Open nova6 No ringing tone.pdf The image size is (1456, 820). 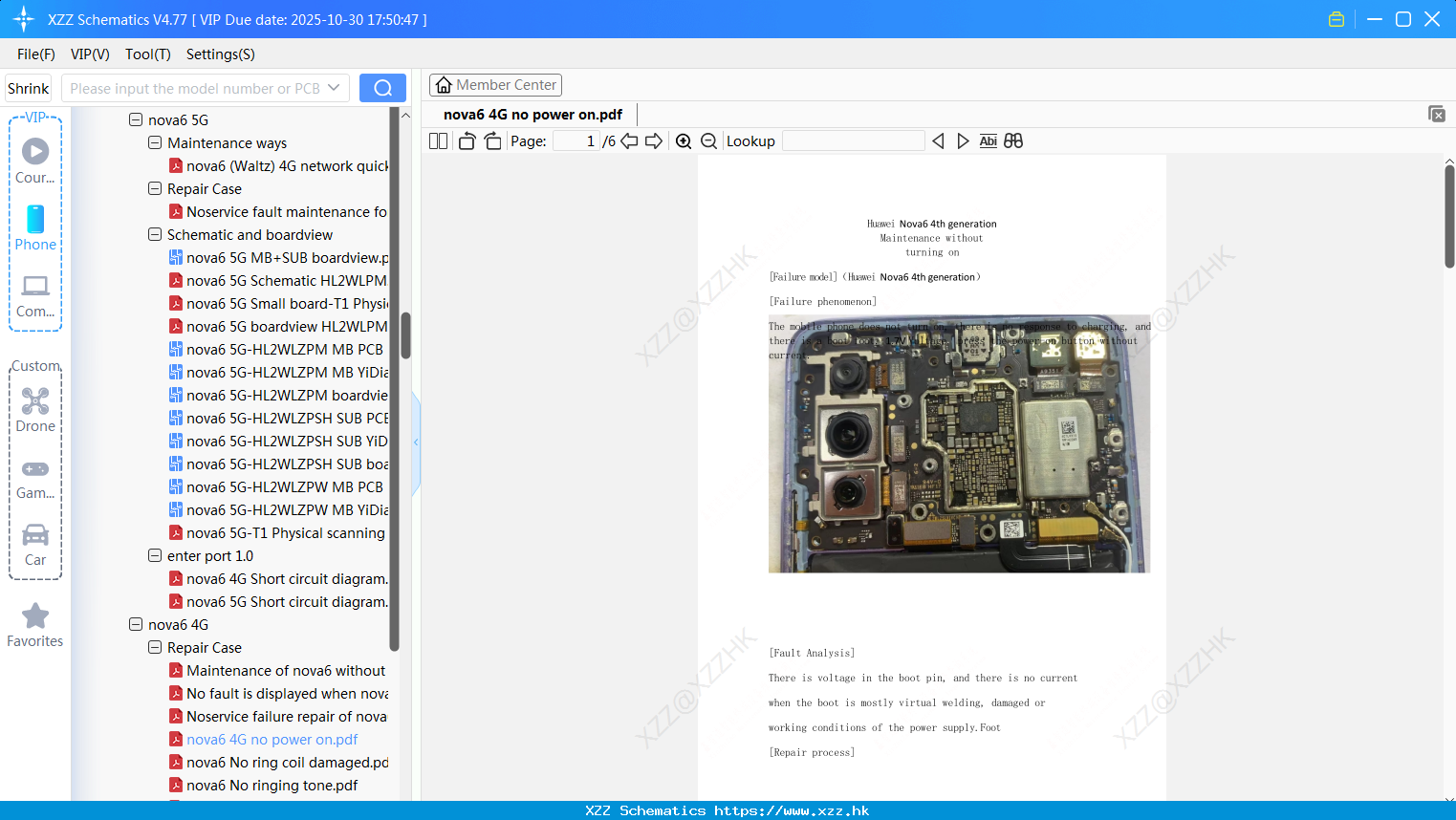(264, 786)
